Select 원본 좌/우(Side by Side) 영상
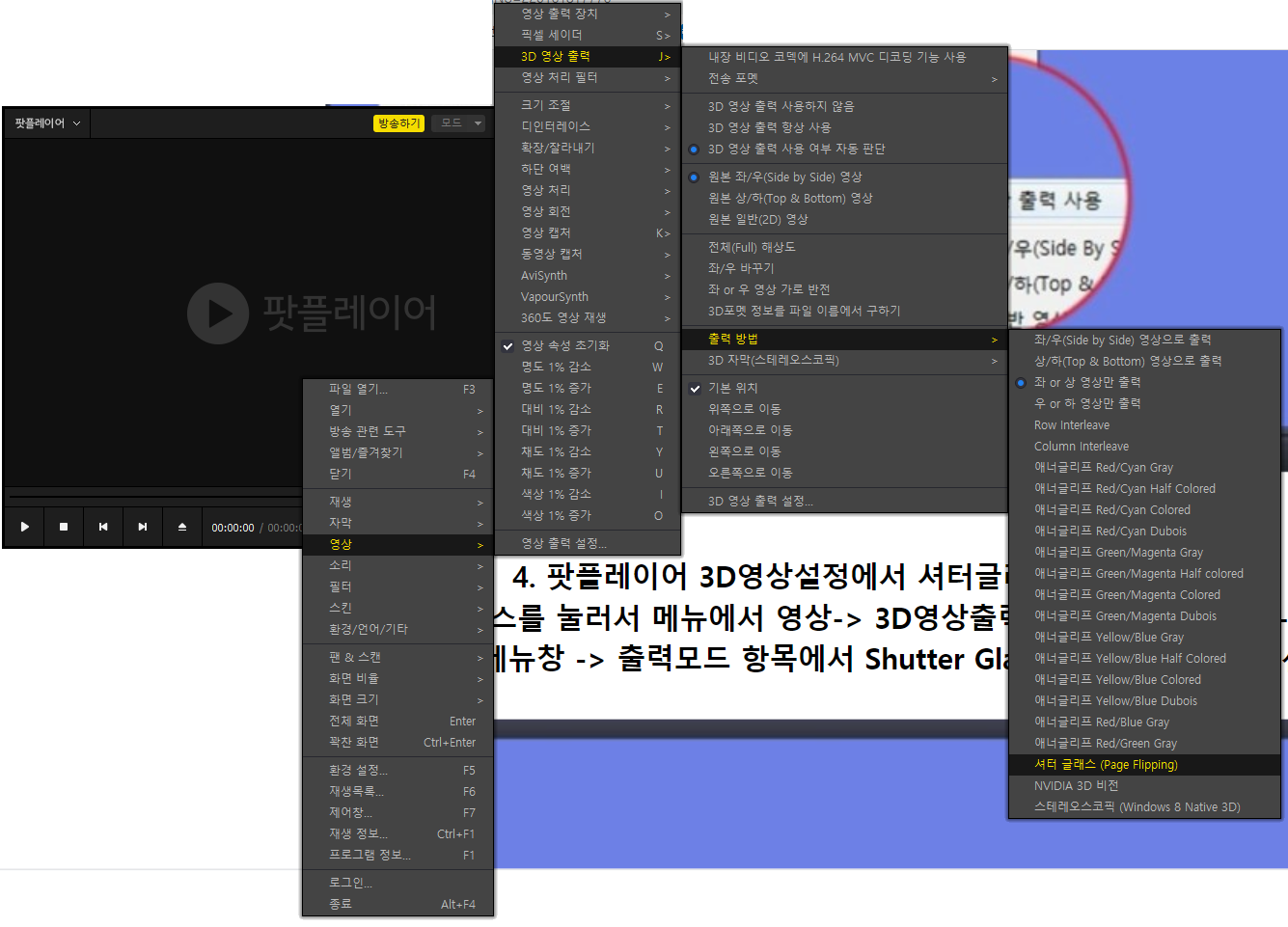 pyautogui.click(x=844, y=177)
